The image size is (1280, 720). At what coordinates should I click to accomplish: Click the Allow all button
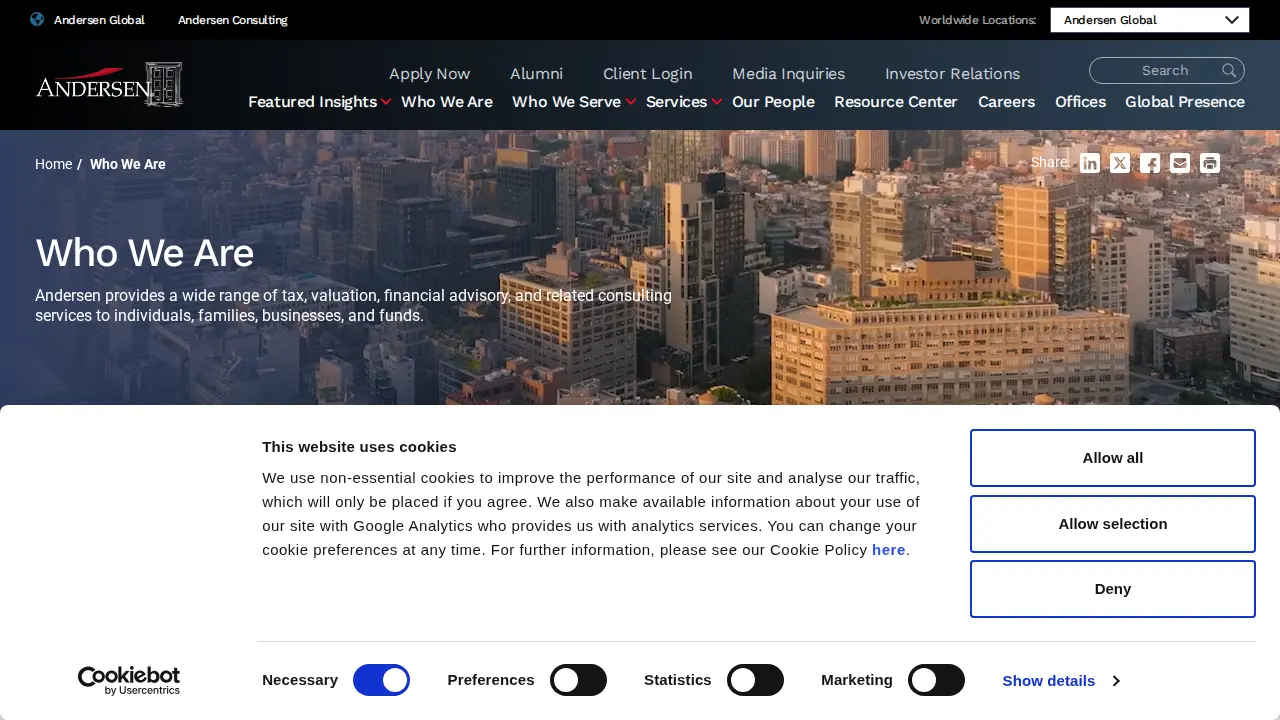click(1113, 458)
